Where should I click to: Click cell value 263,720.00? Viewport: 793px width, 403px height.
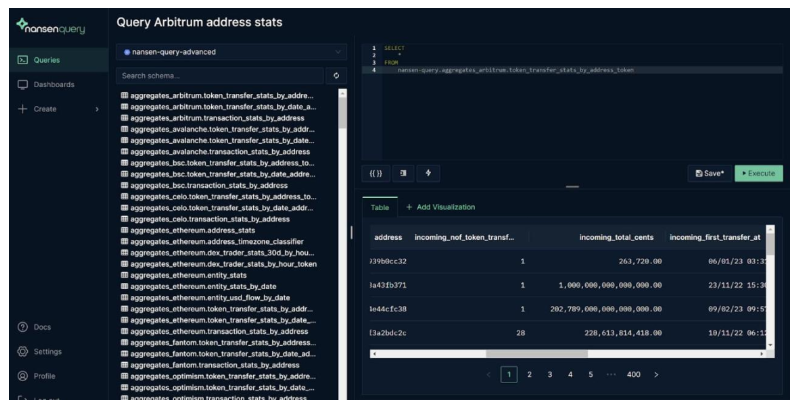[x=640, y=261]
